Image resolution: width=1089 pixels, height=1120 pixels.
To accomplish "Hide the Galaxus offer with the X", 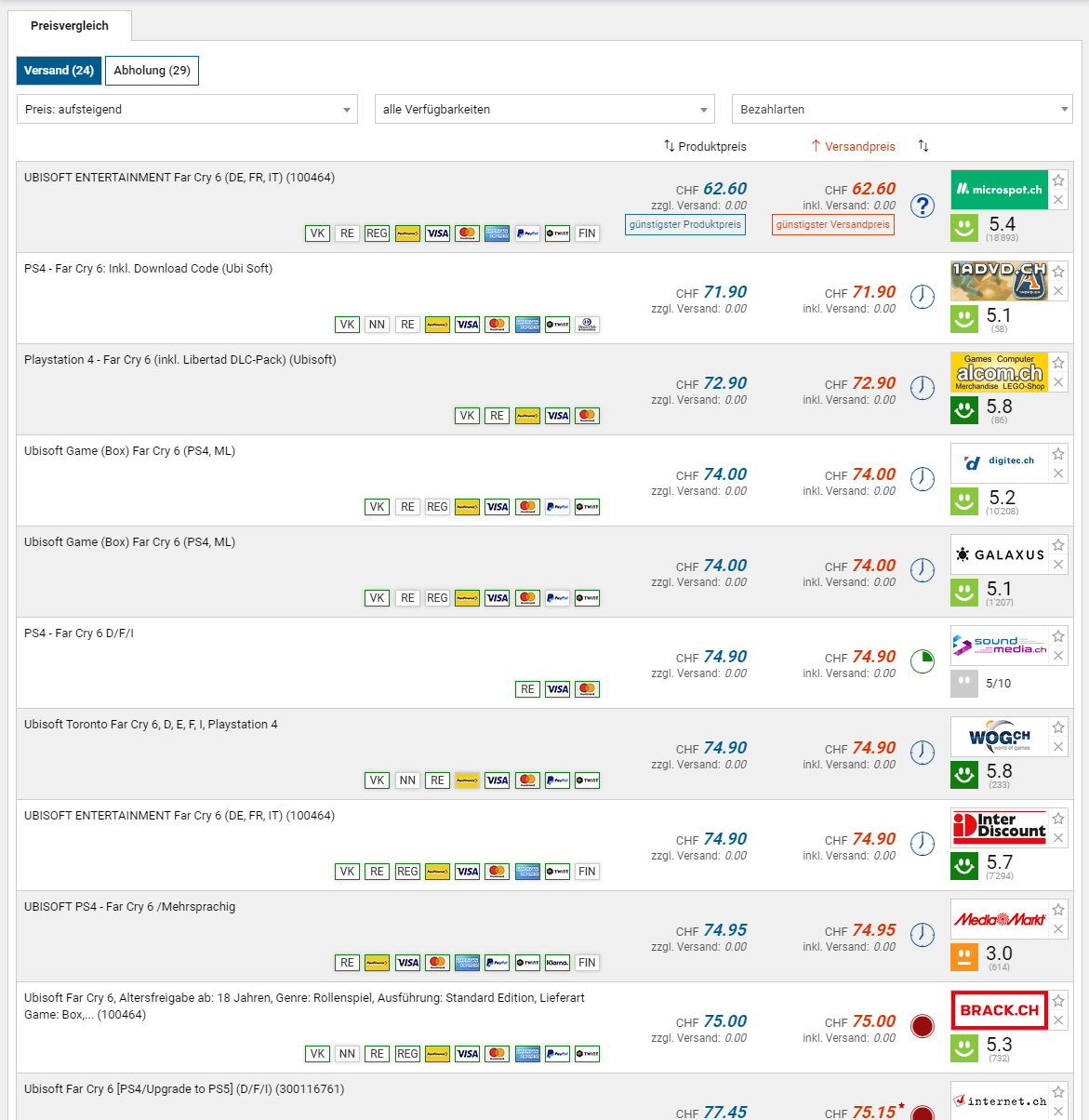I will pos(1058,565).
